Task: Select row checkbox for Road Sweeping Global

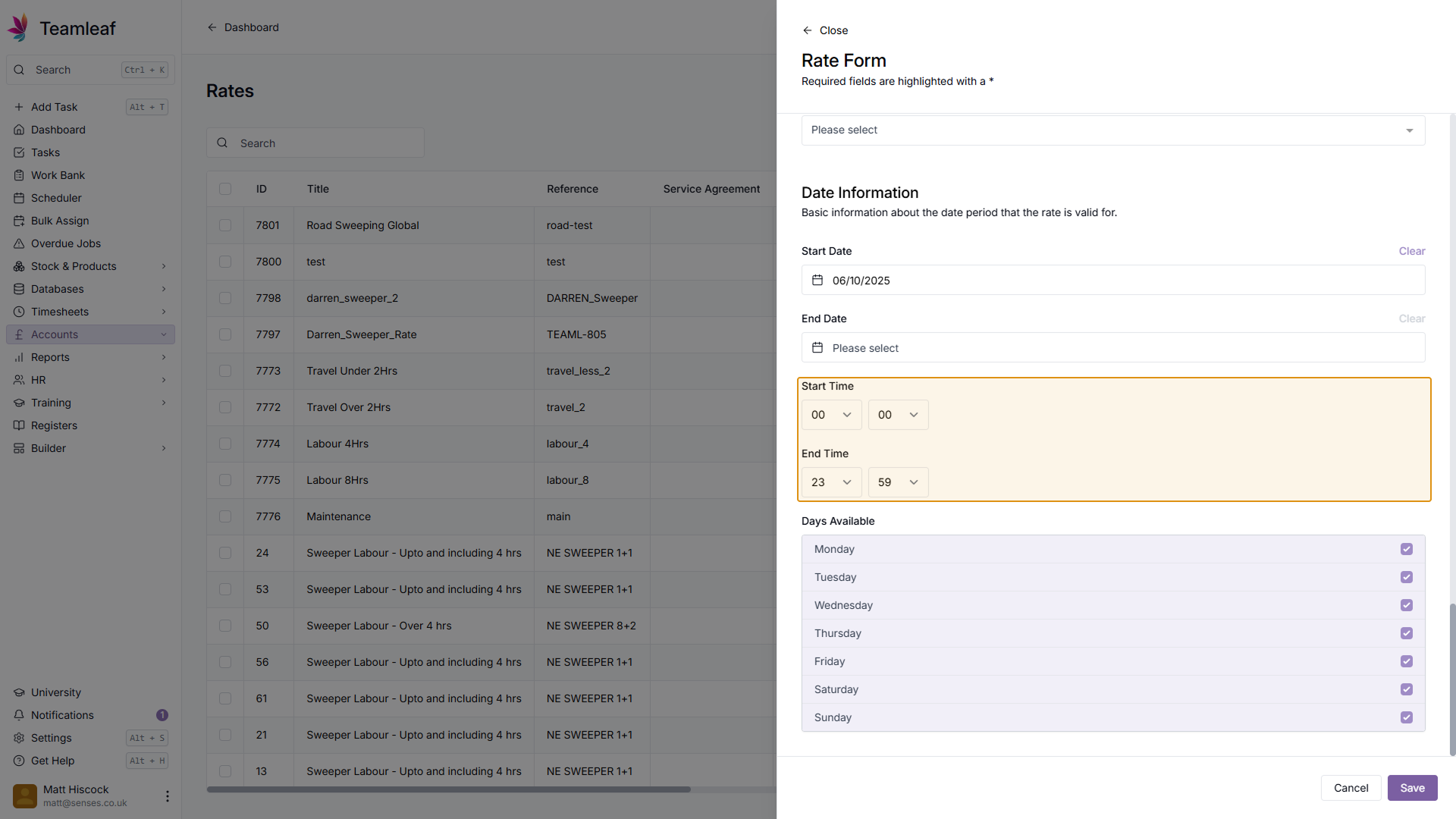Action: pyautogui.click(x=225, y=225)
